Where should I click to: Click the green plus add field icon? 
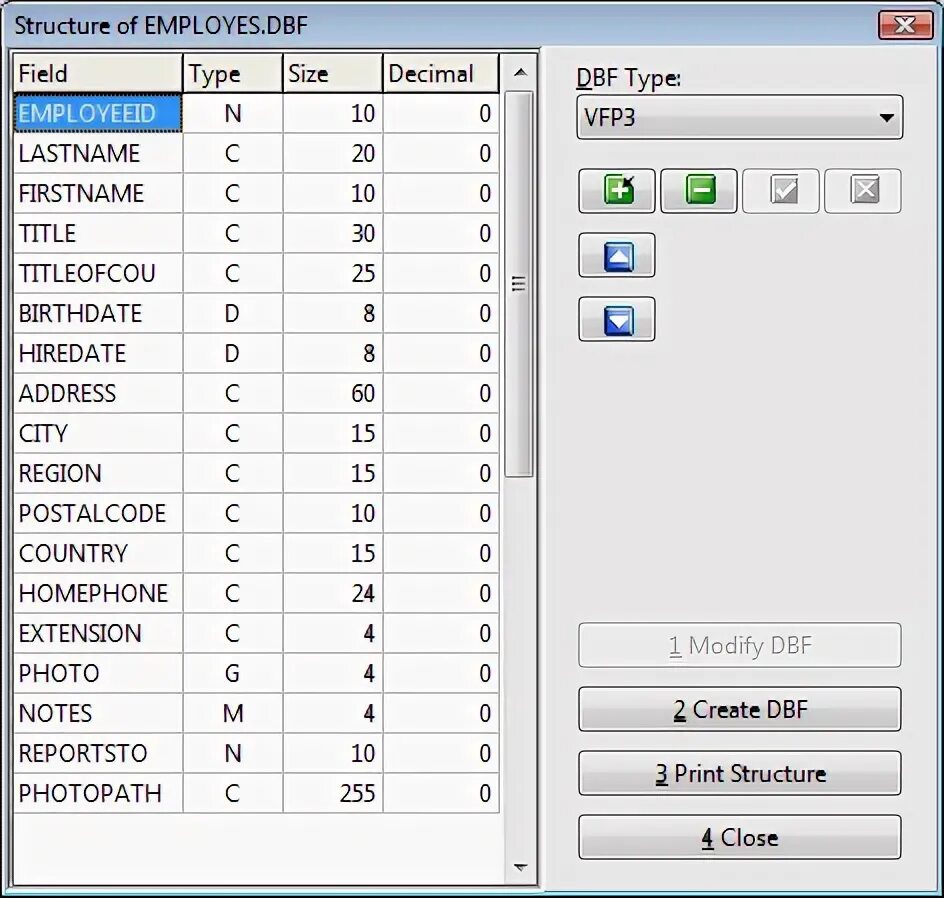coord(616,191)
